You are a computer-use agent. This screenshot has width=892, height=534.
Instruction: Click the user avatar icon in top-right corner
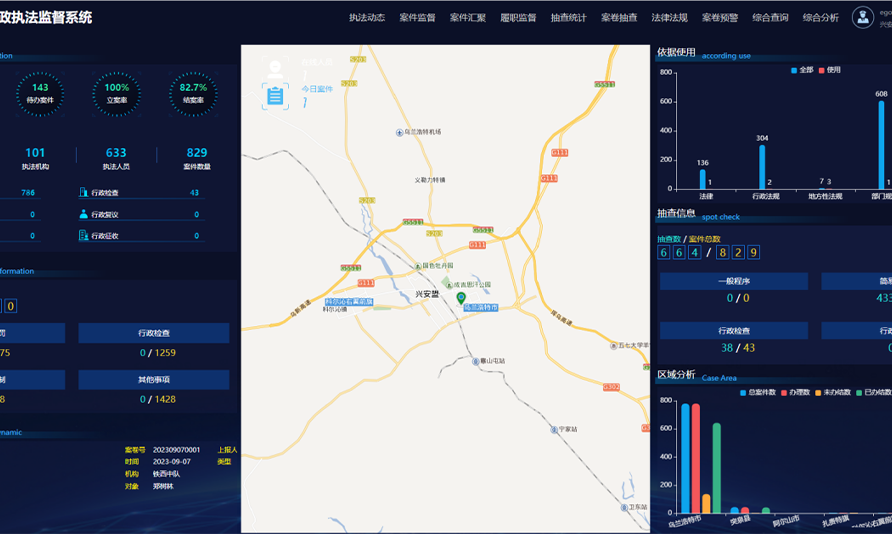pyautogui.click(x=862, y=17)
